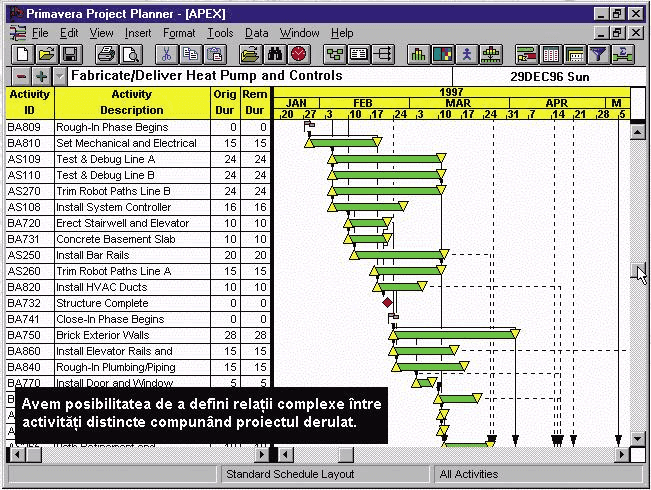Click the Cut scissors icon
The image size is (651, 490).
pyautogui.click(x=166, y=54)
